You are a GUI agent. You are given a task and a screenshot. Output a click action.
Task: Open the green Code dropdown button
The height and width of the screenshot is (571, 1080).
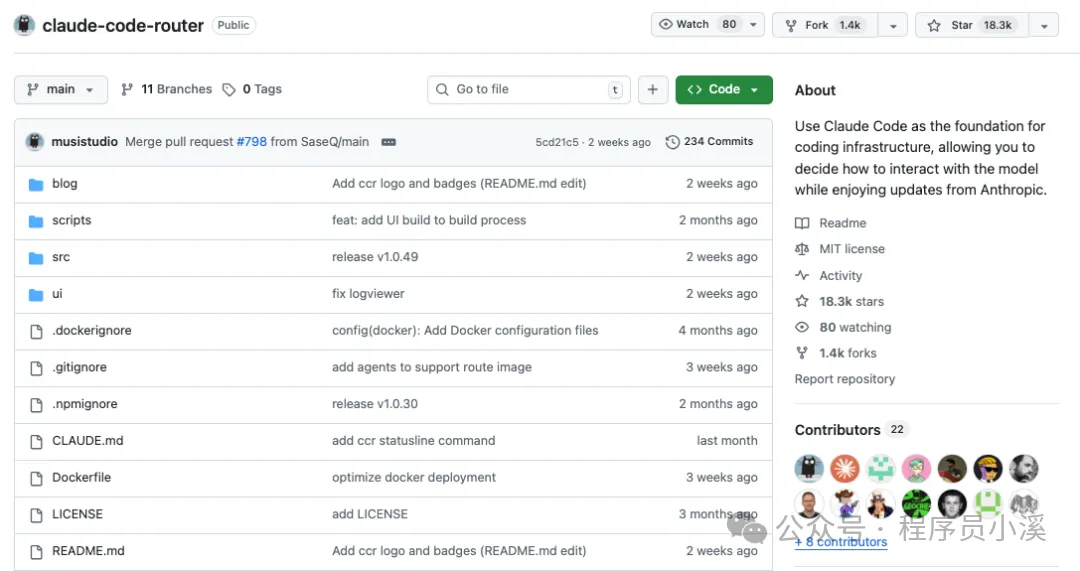coord(724,90)
